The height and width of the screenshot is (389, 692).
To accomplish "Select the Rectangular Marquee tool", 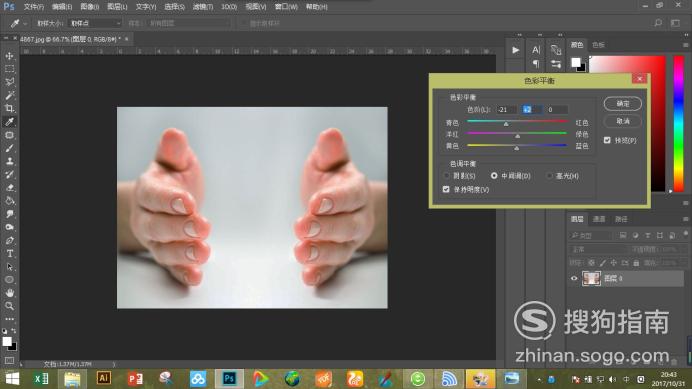I will coord(9,69).
